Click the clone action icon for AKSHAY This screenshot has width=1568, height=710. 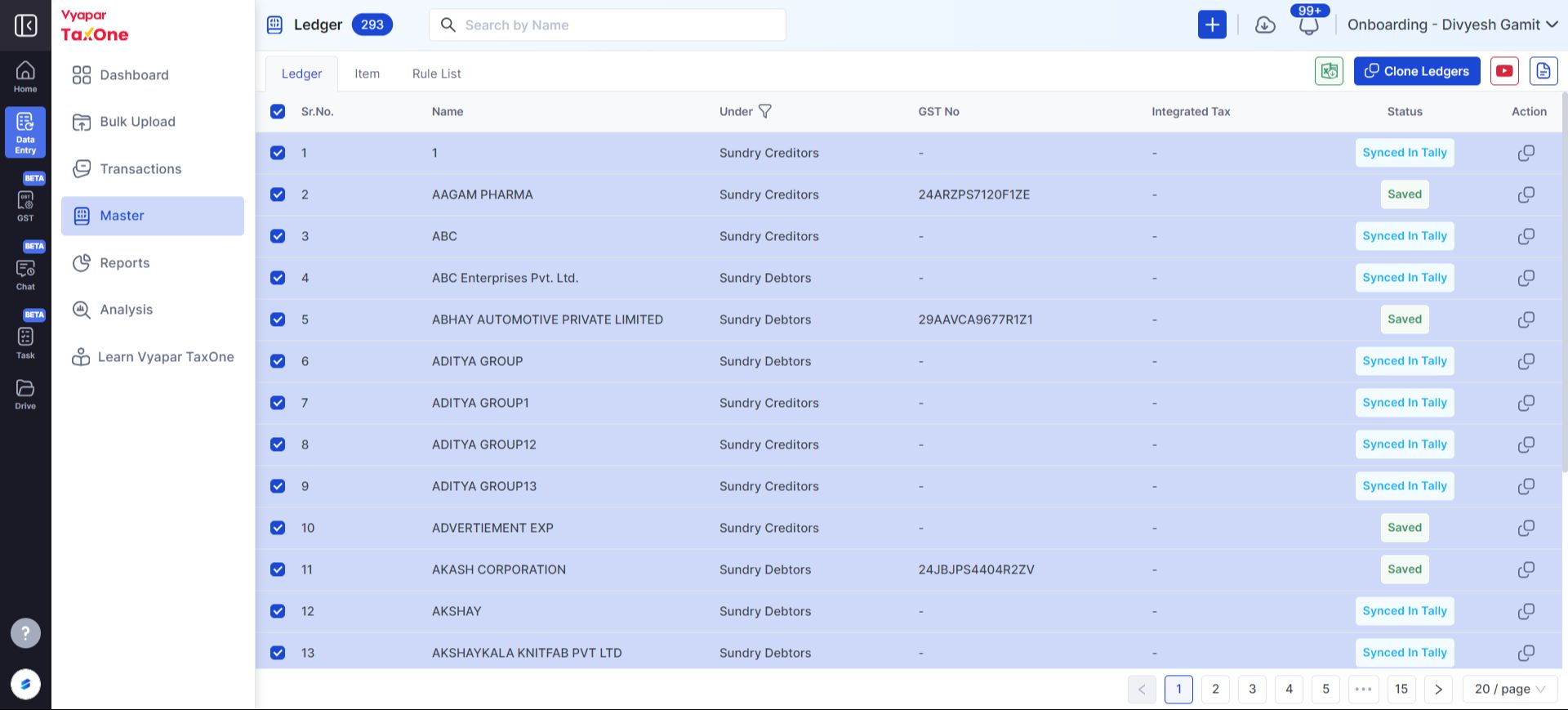[x=1526, y=611]
